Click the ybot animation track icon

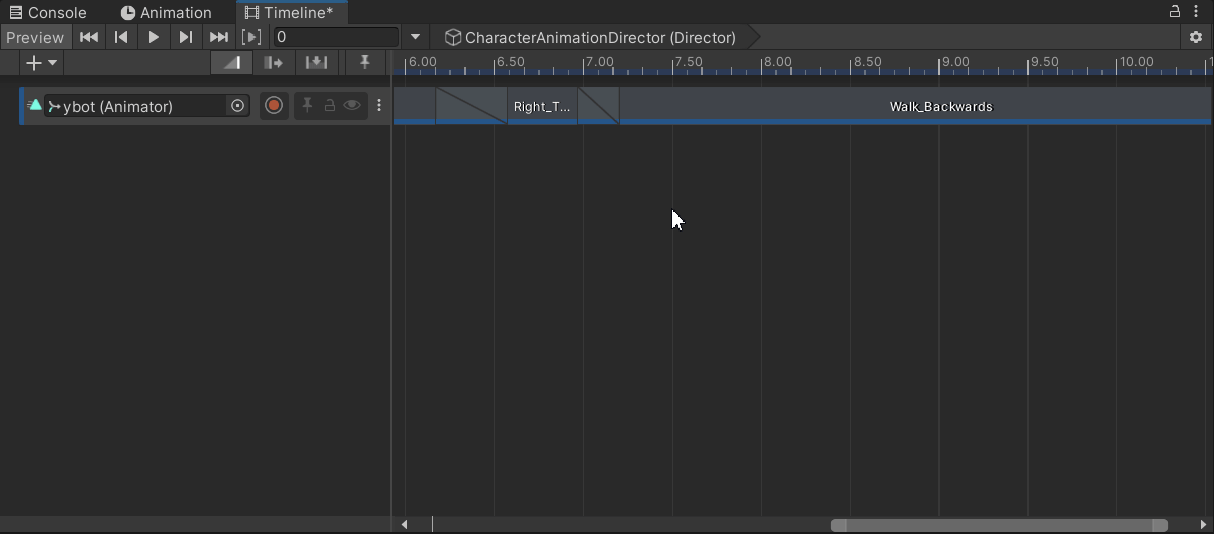35,105
